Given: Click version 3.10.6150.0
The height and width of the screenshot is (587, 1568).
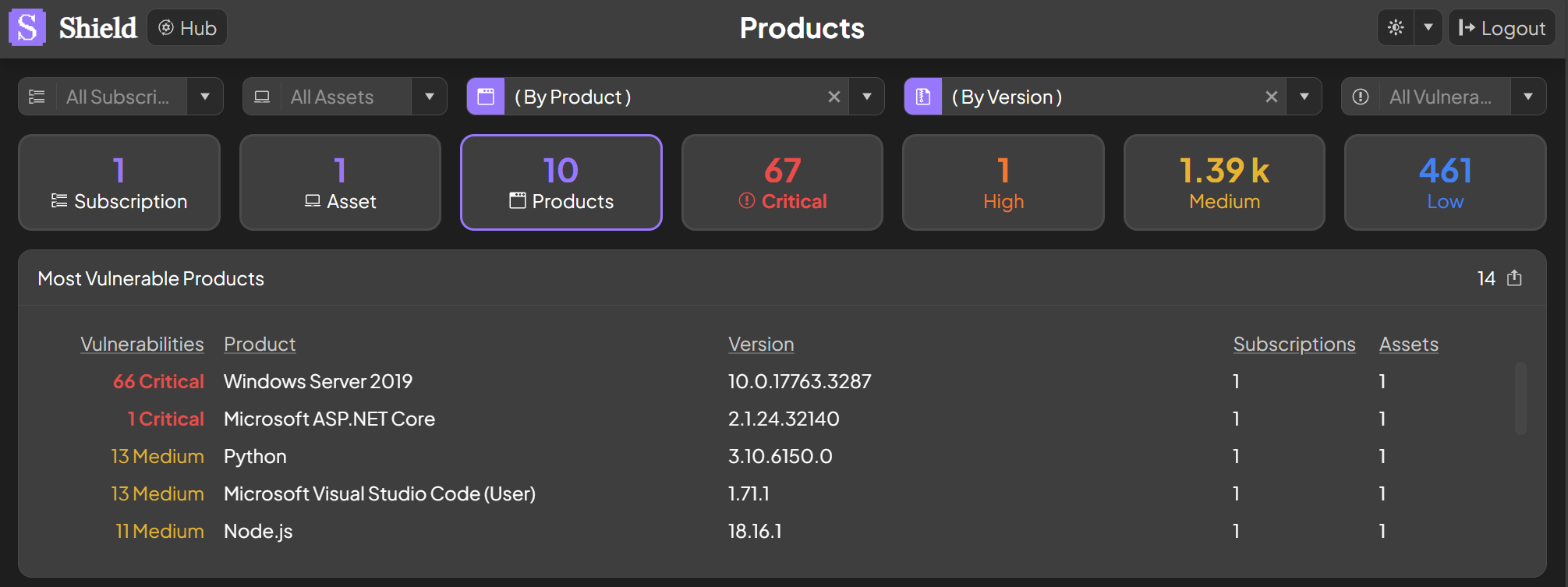Looking at the screenshot, I should click(780, 456).
